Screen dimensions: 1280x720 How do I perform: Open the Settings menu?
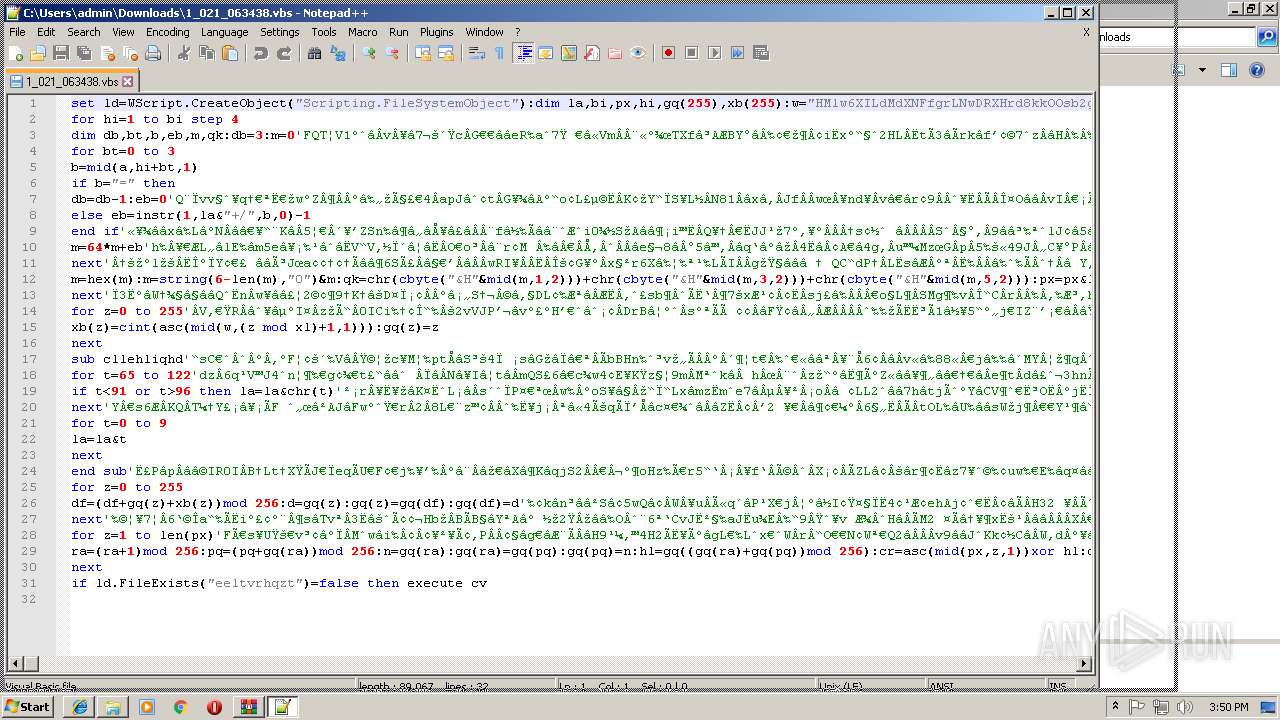279,32
